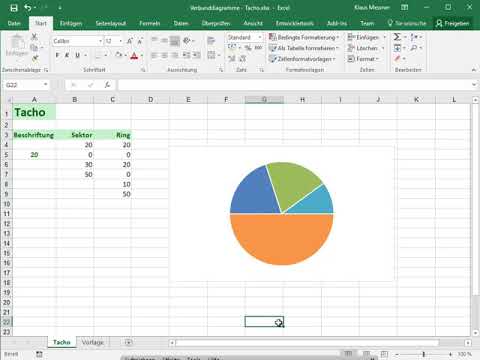Click the insert function fx icon
Screen dimensions: 480x360
click(107, 85)
